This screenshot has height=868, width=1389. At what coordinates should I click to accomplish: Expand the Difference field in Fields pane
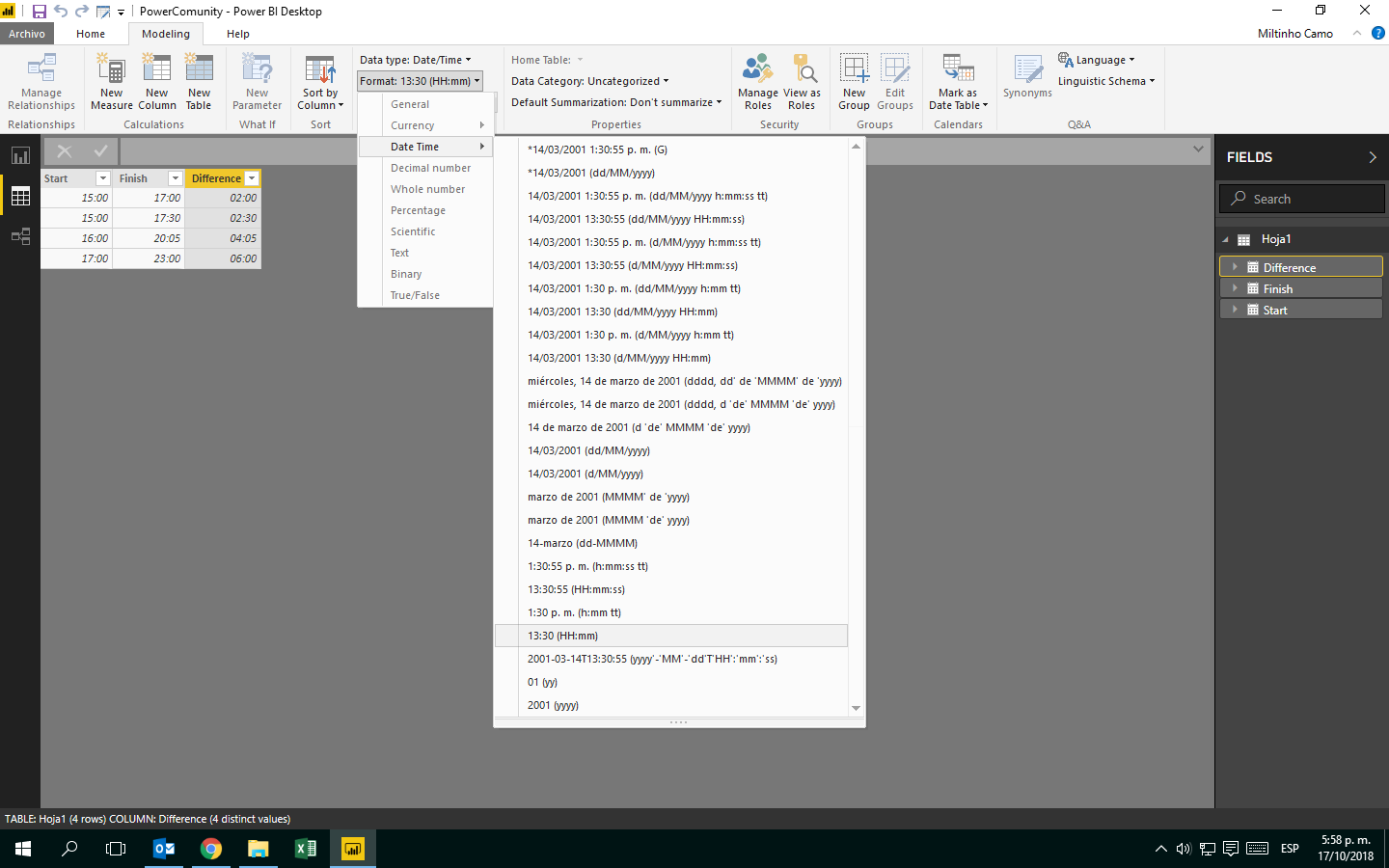click(x=1235, y=267)
